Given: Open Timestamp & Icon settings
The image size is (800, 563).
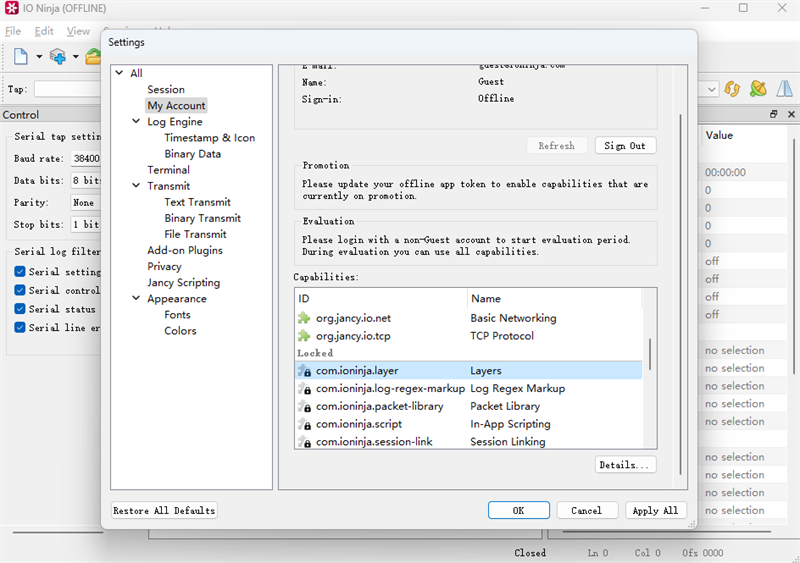Looking at the screenshot, I should pos(209,138).
